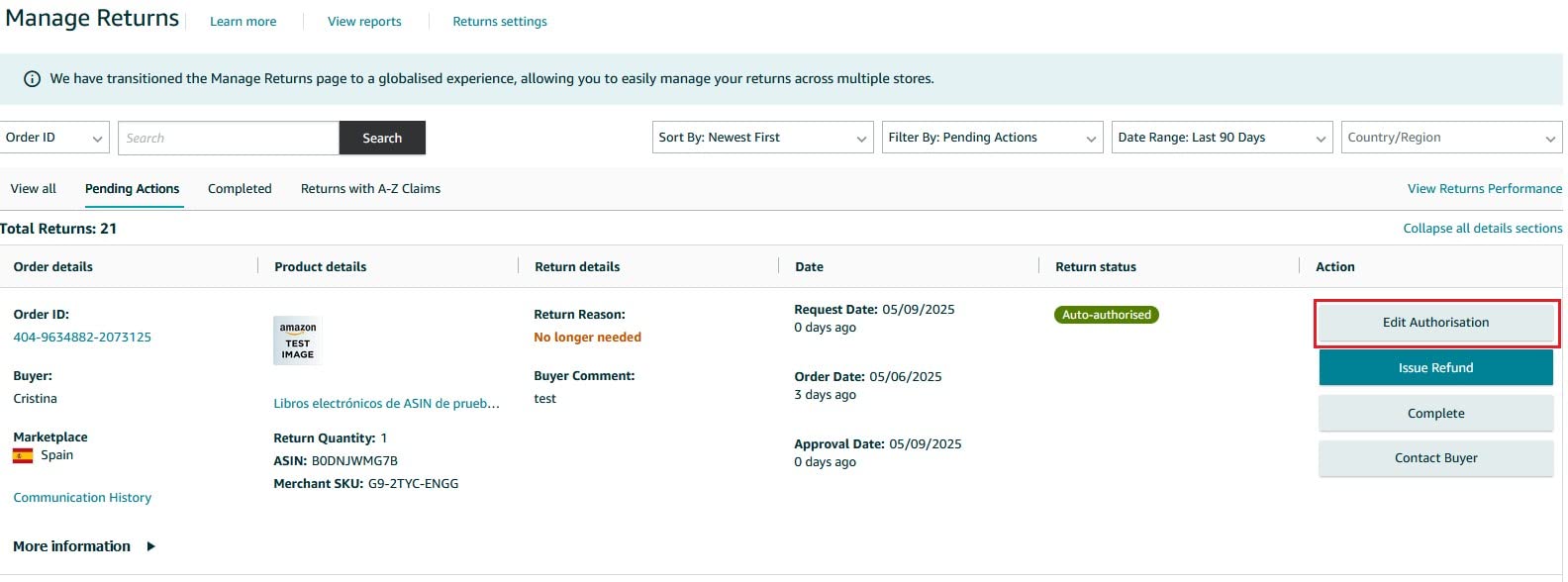Click Collapse all details sections link
The width and height of the screenshot is (1568, 582).
1482,229
